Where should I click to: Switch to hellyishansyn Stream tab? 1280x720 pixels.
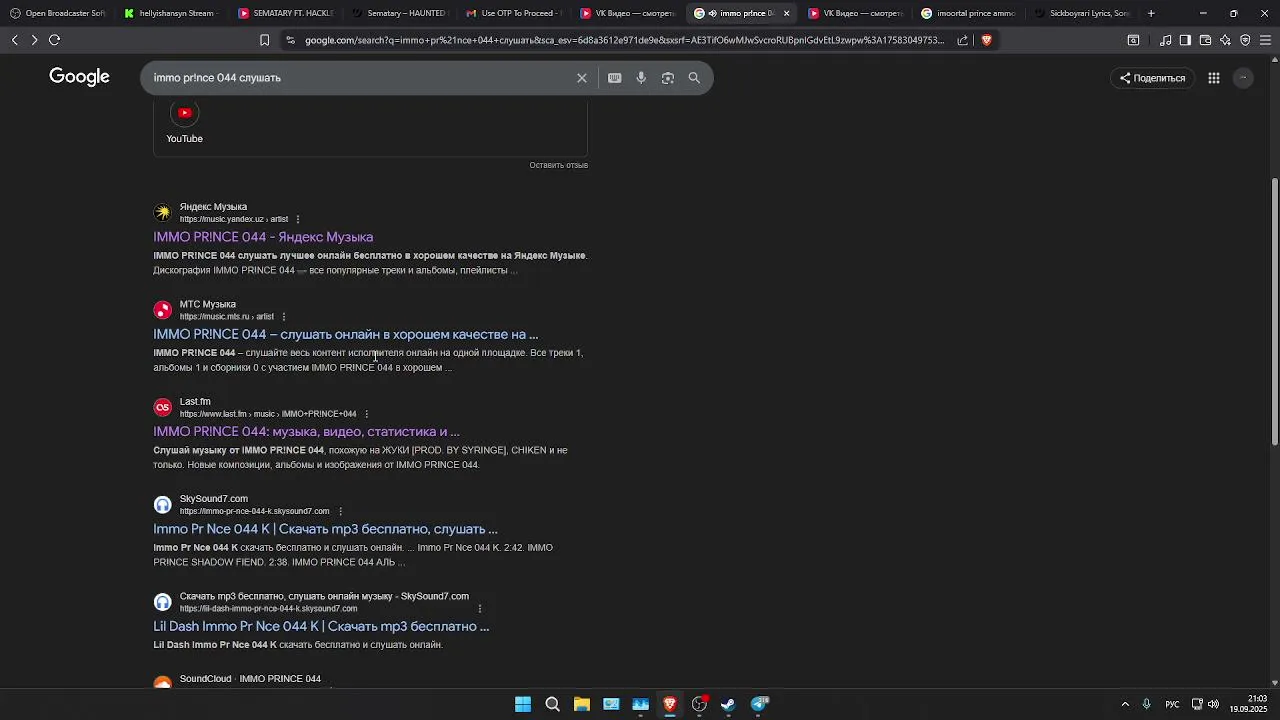pyautogui.click(x=171, y=13)
